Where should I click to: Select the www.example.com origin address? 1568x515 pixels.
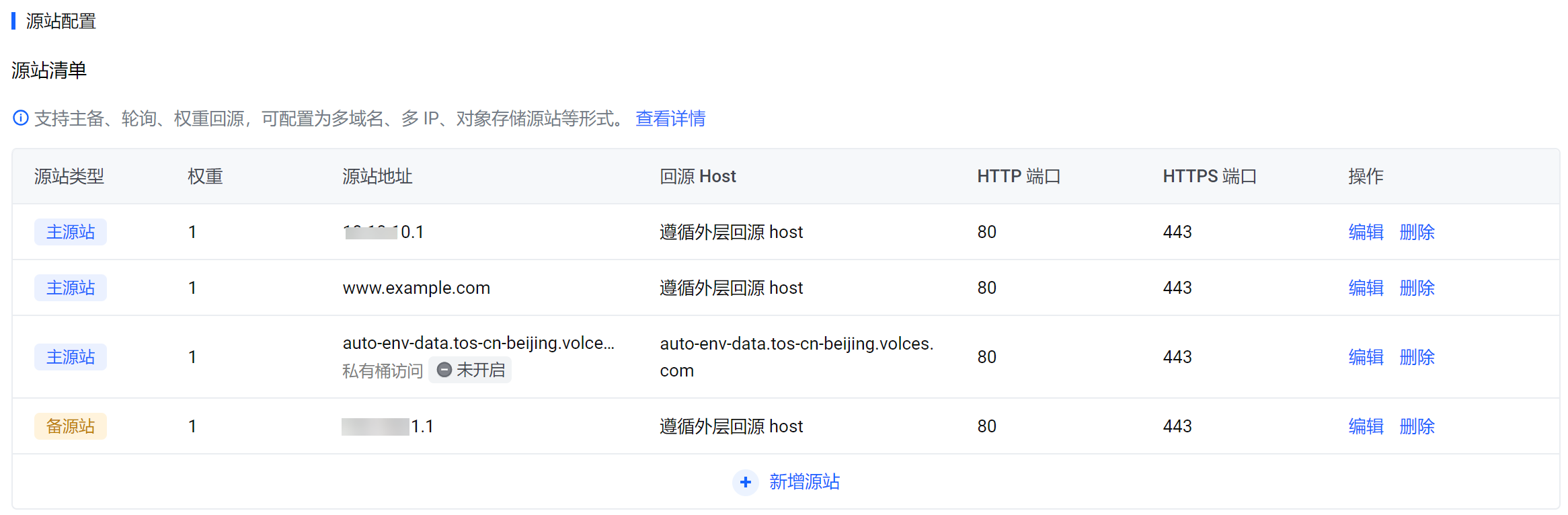point(416,288)
